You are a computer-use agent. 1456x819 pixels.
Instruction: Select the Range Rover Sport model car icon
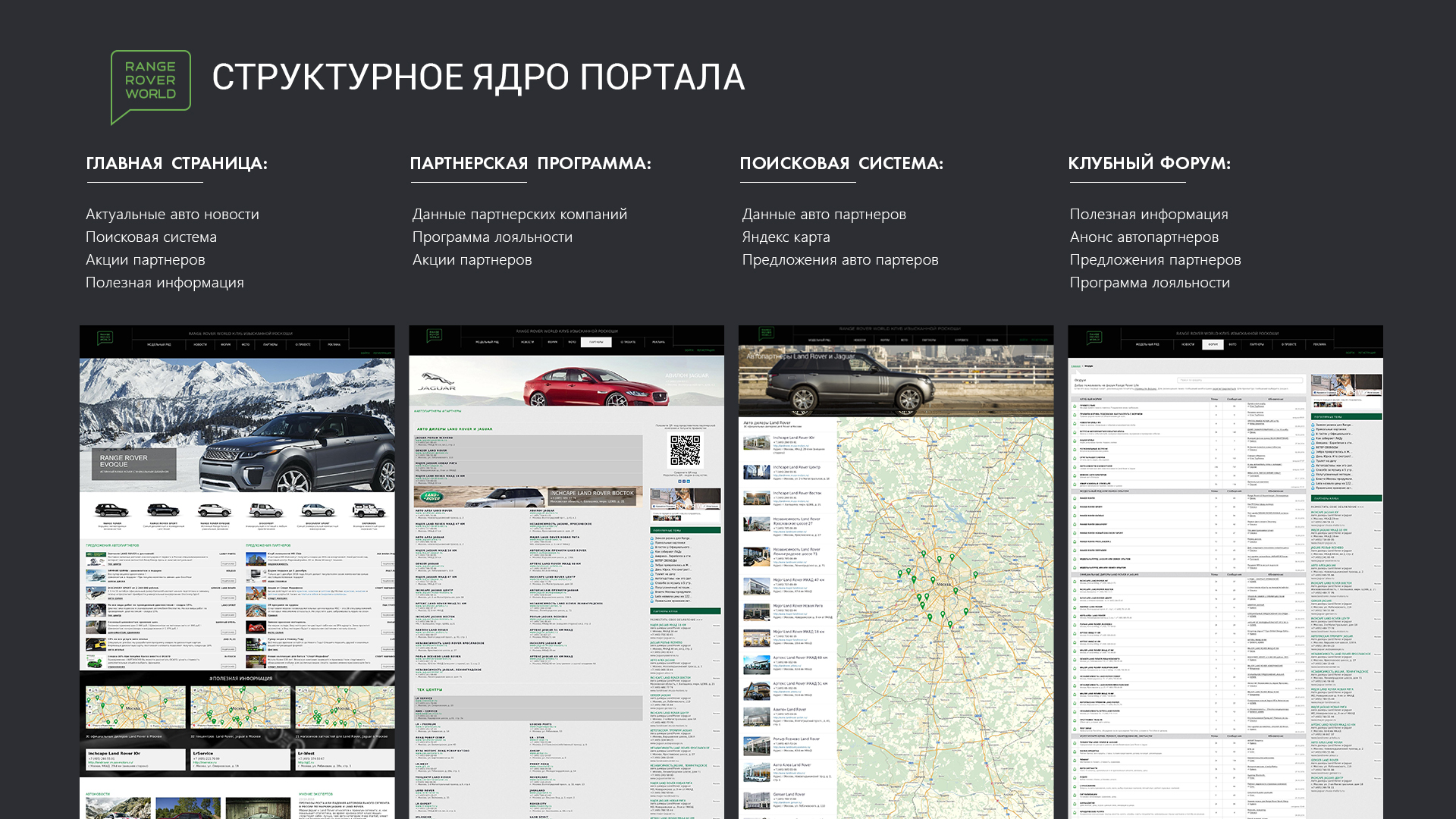(x=163, y=510)
